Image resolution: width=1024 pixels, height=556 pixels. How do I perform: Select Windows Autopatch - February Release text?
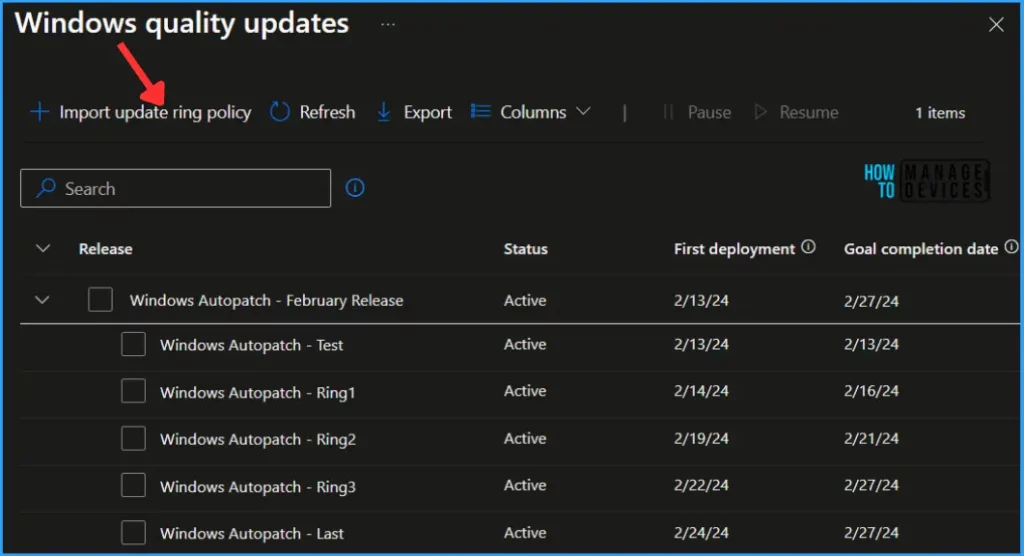coord(266,301)
